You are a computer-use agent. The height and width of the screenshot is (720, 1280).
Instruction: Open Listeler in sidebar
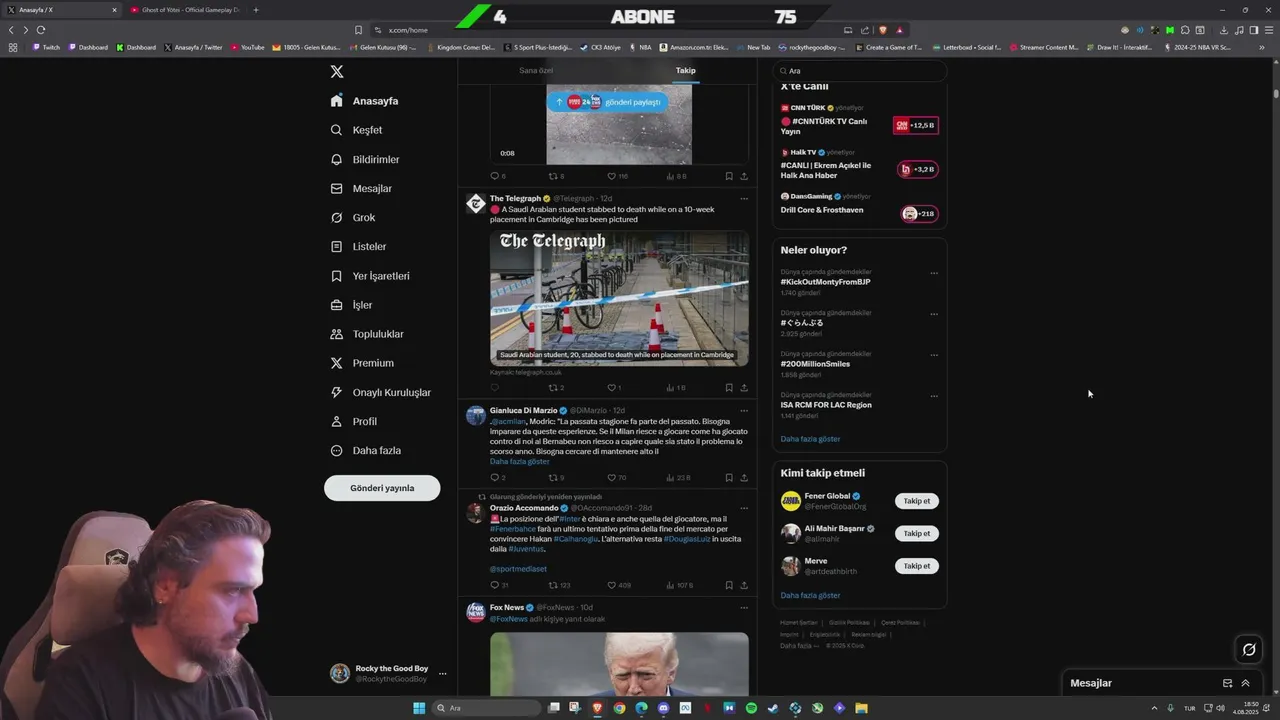click(358, 246)
